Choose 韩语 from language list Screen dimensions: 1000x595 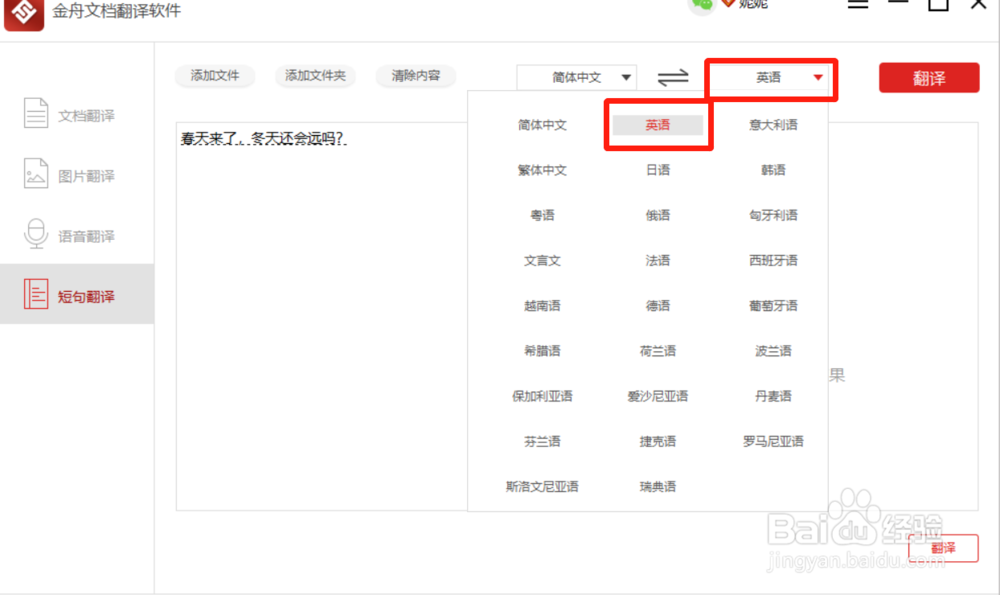click(x=773, y=170)
